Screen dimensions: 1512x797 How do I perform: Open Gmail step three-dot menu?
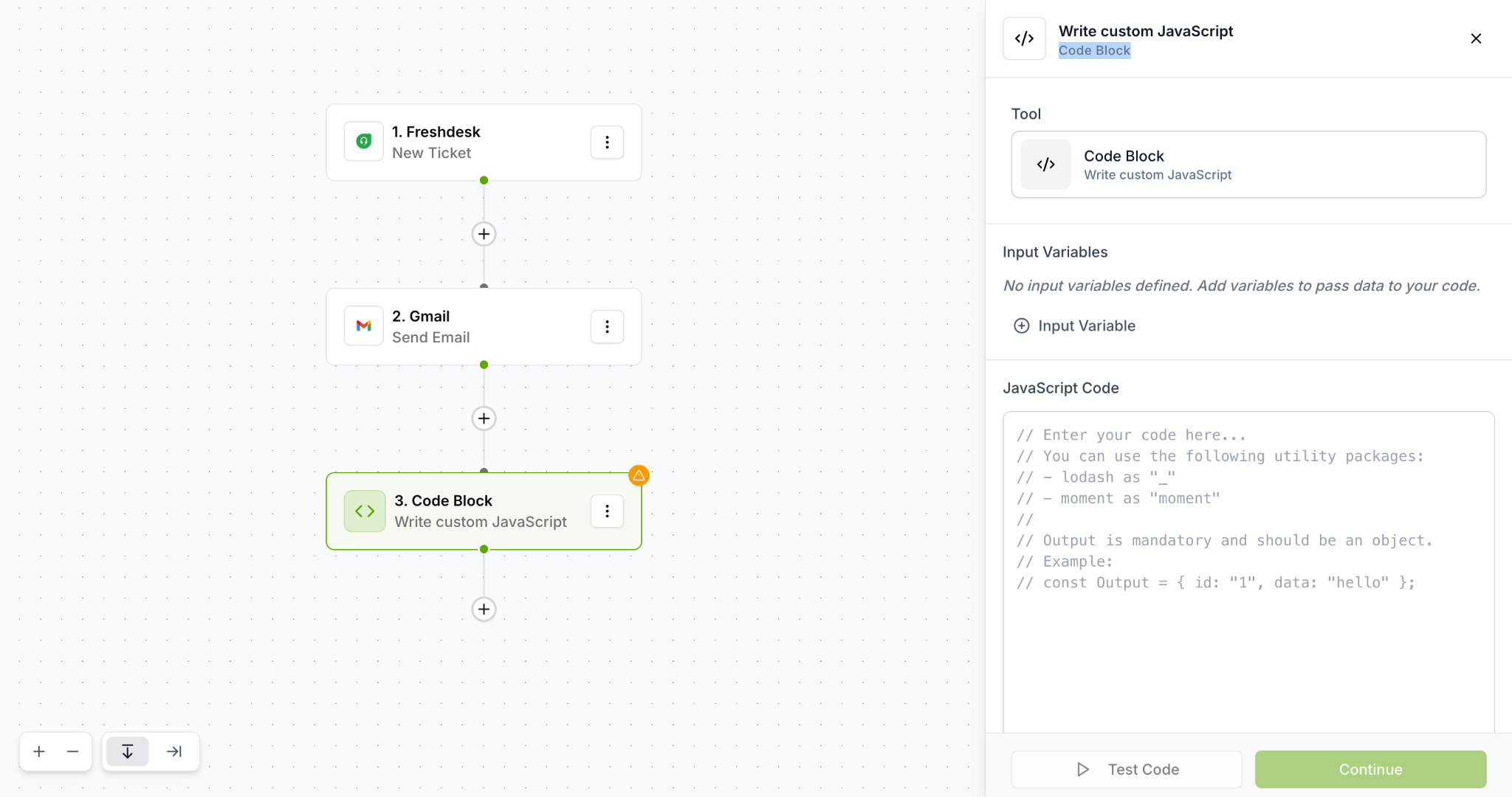tap(607, 326)
